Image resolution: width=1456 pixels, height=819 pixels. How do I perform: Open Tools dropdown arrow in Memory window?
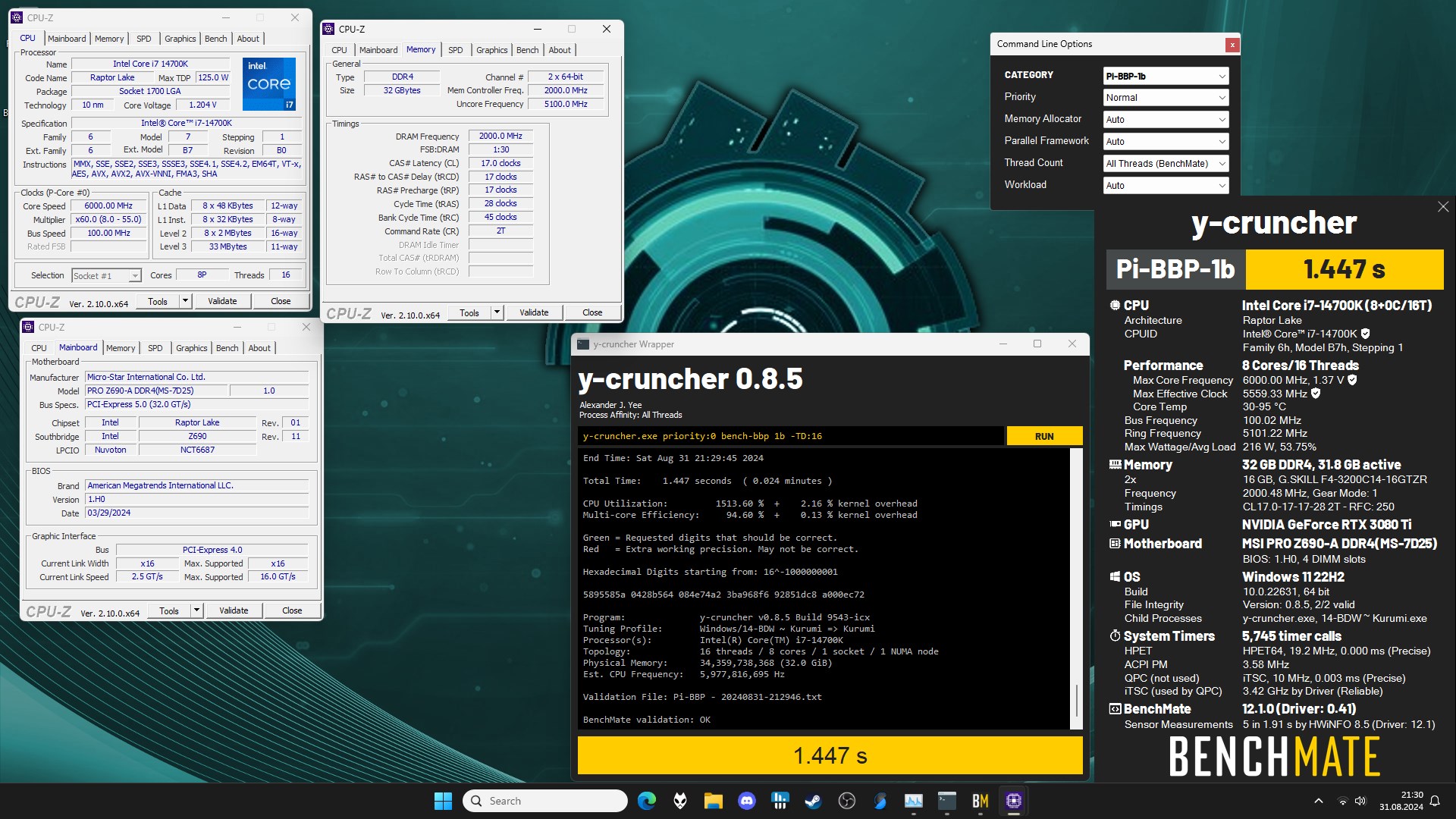click(x=496, y=312)
